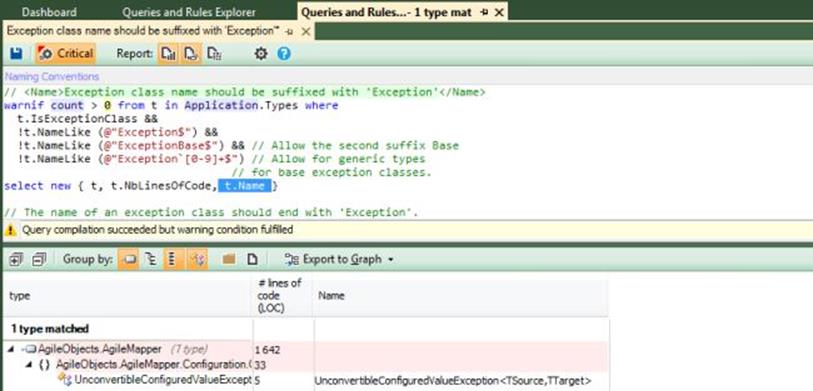Click the 1 642 lines of code cell
The height and width of the screenshot is (391, 813).
268,350
